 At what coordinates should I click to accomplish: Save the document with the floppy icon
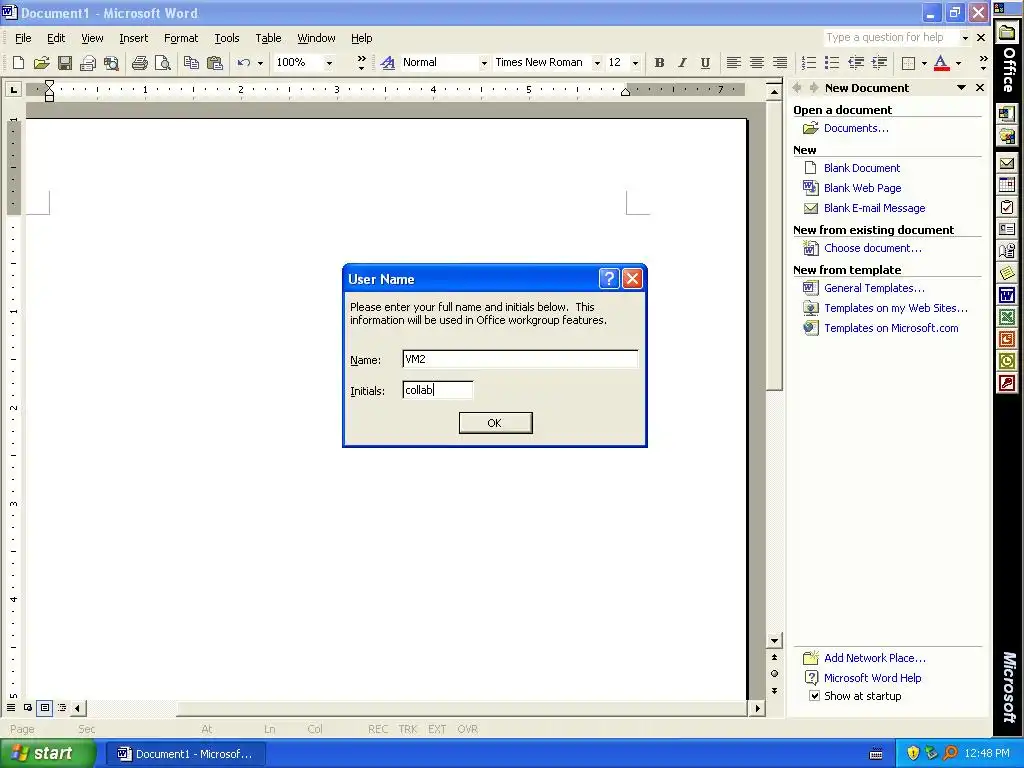point(65,63)
